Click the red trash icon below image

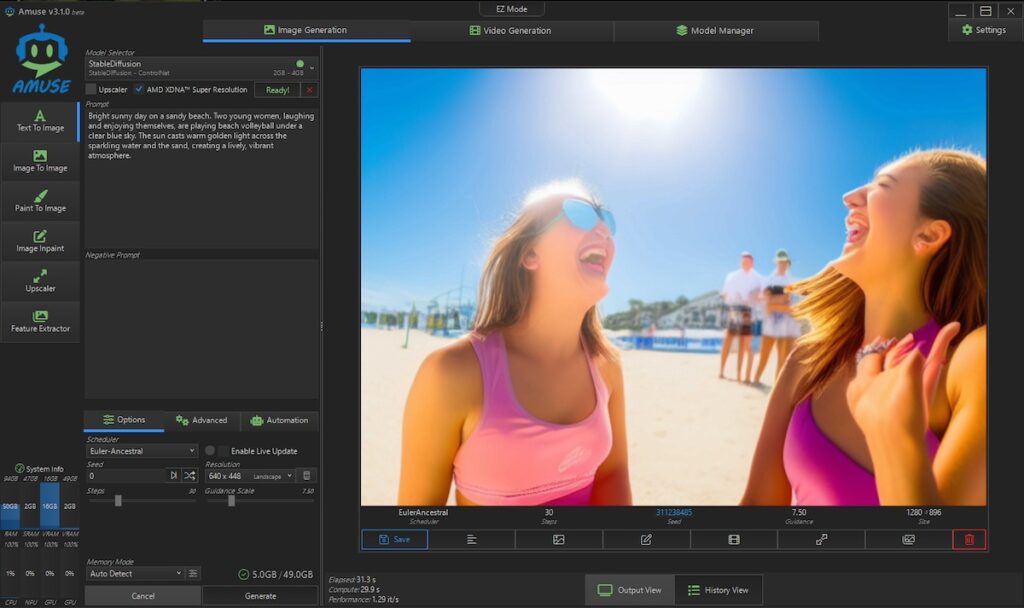(x=968, y=540)
